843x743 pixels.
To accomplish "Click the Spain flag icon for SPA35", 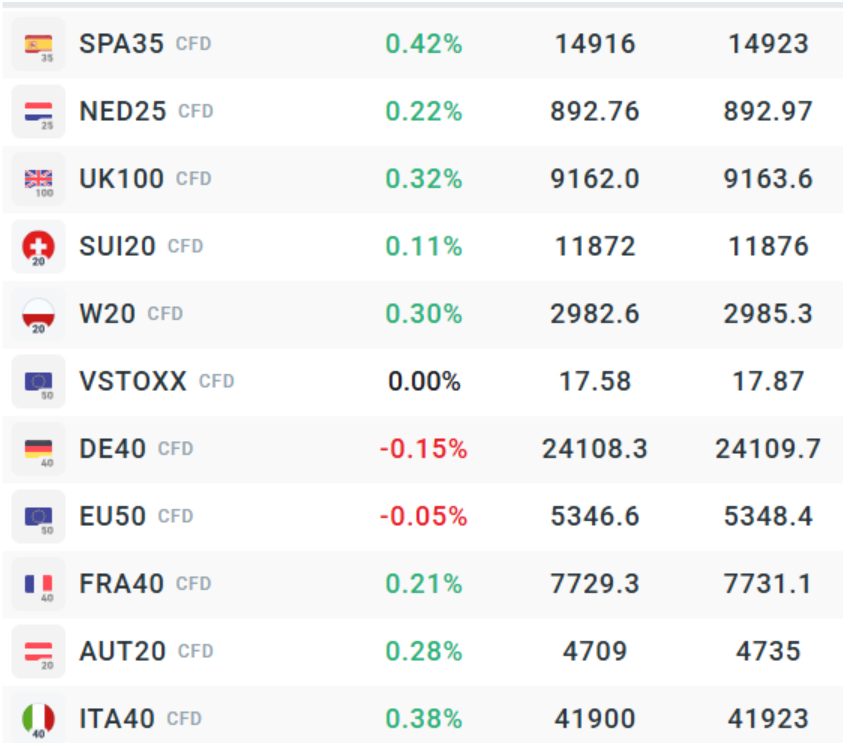I will click(38, 45).
